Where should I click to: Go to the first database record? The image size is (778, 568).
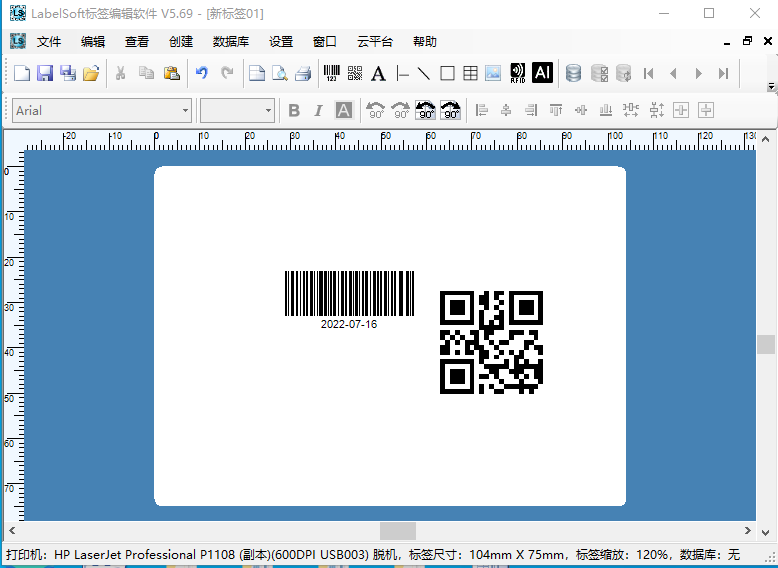(x=648, y=73)
